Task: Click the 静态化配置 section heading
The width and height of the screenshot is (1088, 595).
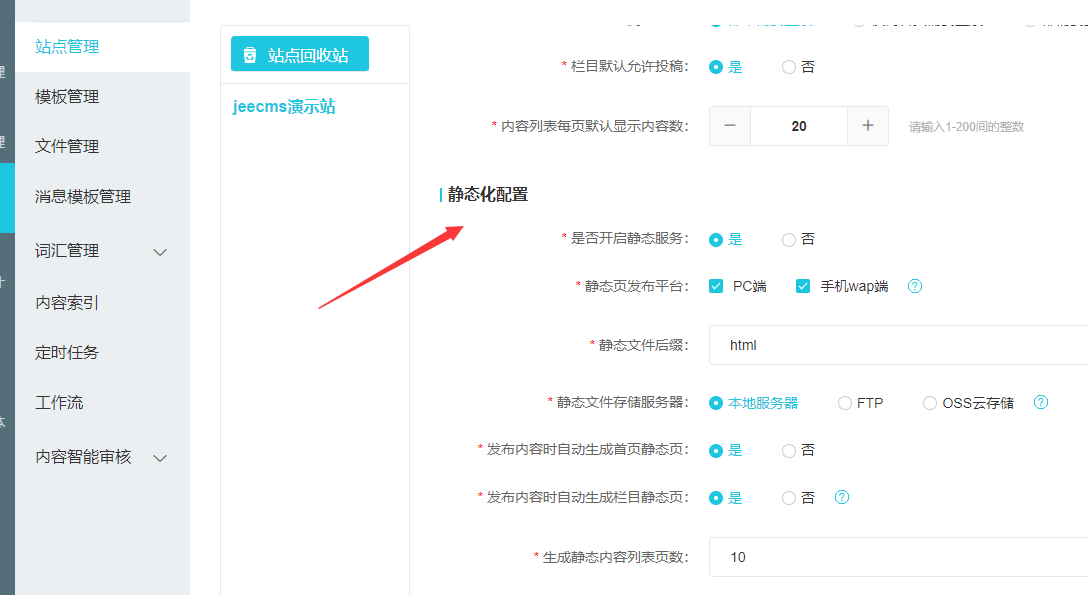Action: pos(488,195)
